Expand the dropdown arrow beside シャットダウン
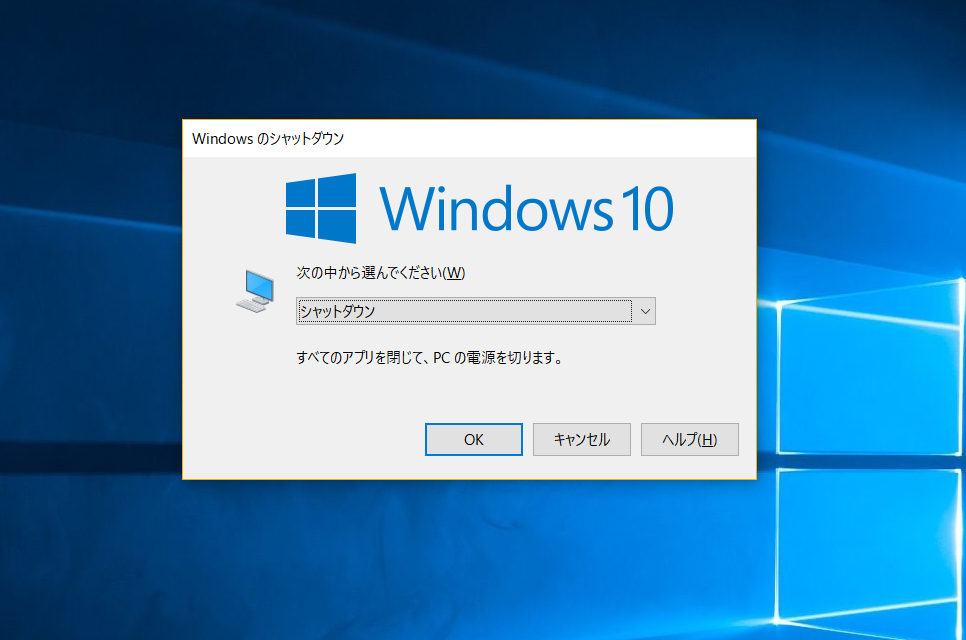The image size is (966, 640). [x=645, y=311]
